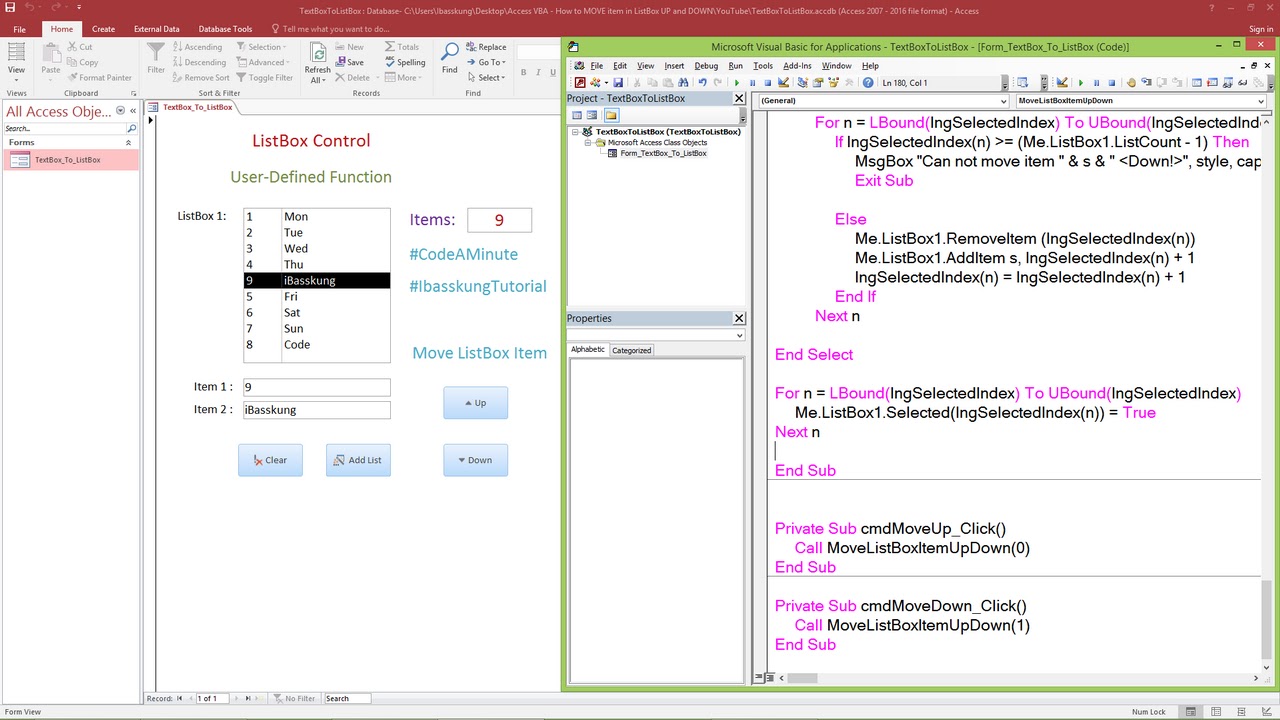
Task: Expand the View button dropdown in ribbon
Action: [x=17, y=78]
